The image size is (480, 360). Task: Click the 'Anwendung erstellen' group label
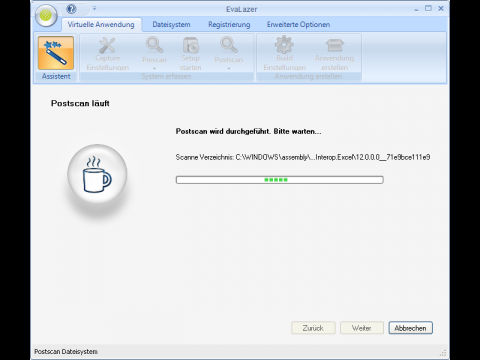pyautogui.click(x=308, y=76)
